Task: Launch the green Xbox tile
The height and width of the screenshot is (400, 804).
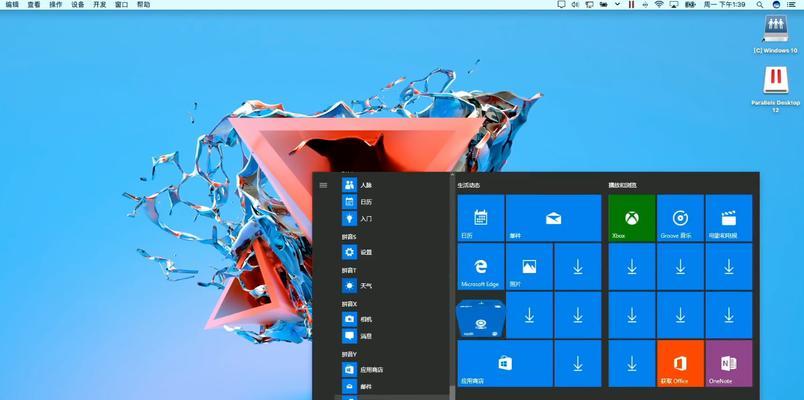Action: coord(632,218)
